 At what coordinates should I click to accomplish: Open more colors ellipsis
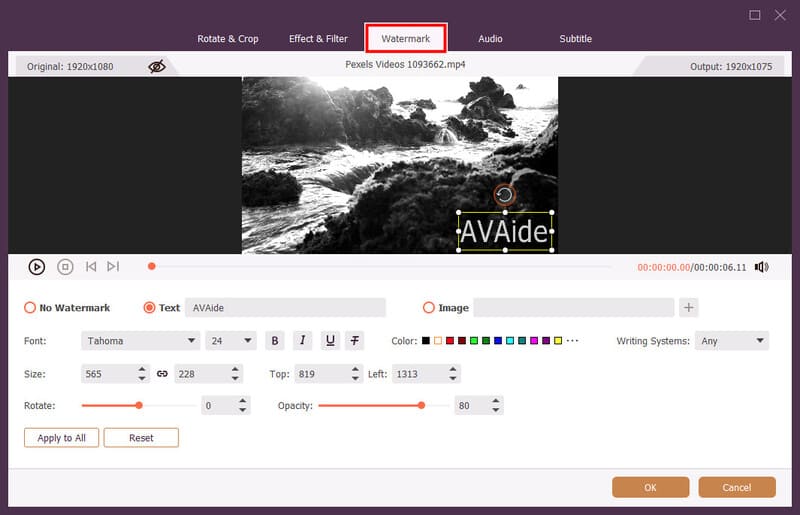[x=572, y=340]
